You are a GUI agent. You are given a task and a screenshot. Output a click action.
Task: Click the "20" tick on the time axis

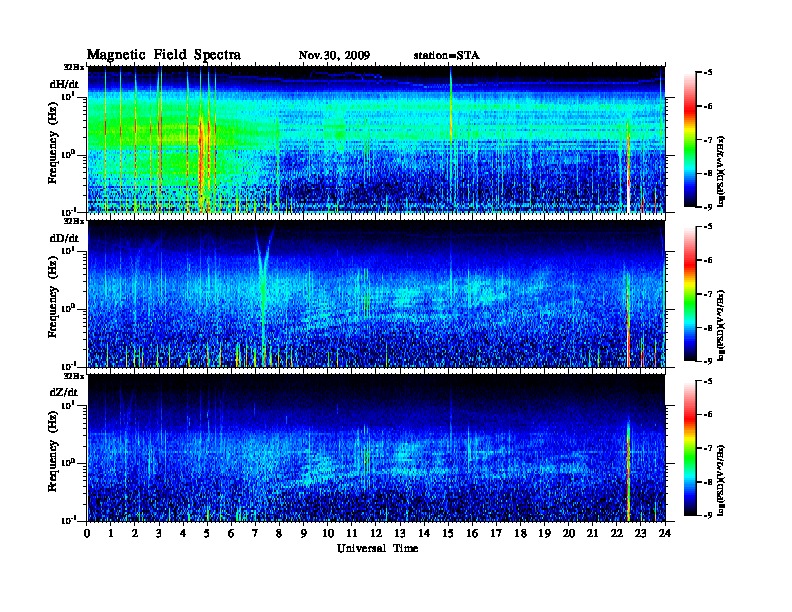pos(569,534)
